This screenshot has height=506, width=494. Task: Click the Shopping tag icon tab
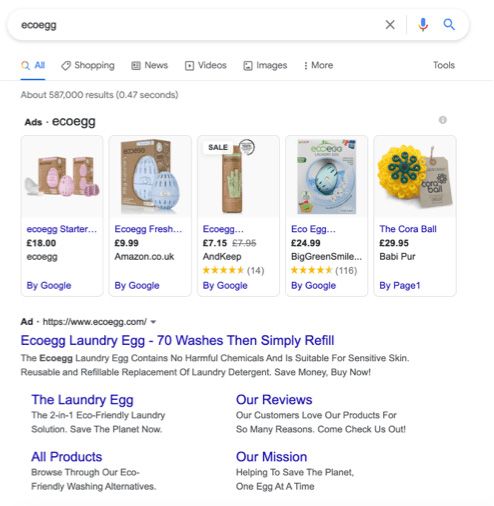coord(88,65)
